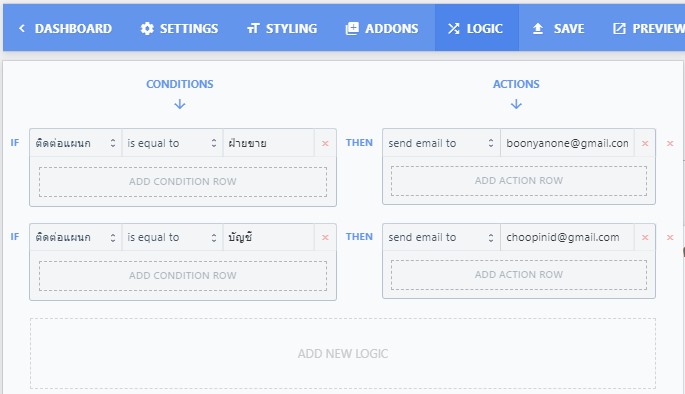The width and height of the screenshot is (685, 394).
Task: Click the Styling text-size icon
Action: [x=253, y=28]
